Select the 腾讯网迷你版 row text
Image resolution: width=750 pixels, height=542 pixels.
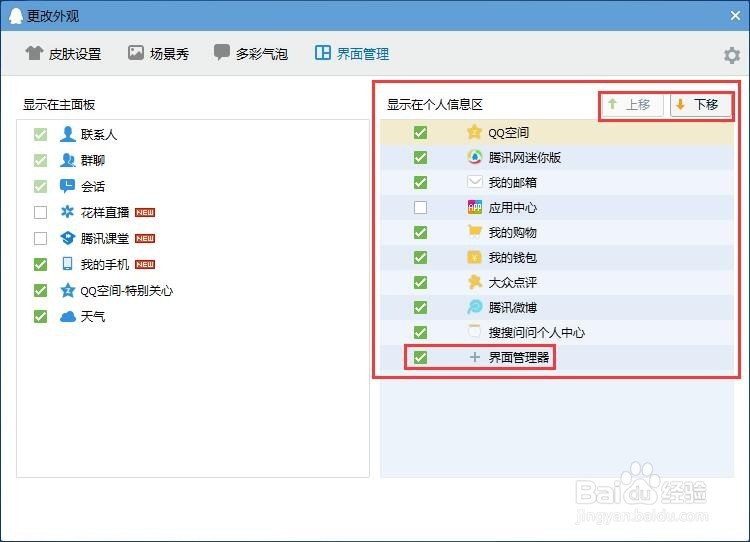click(x=525, y=157)
